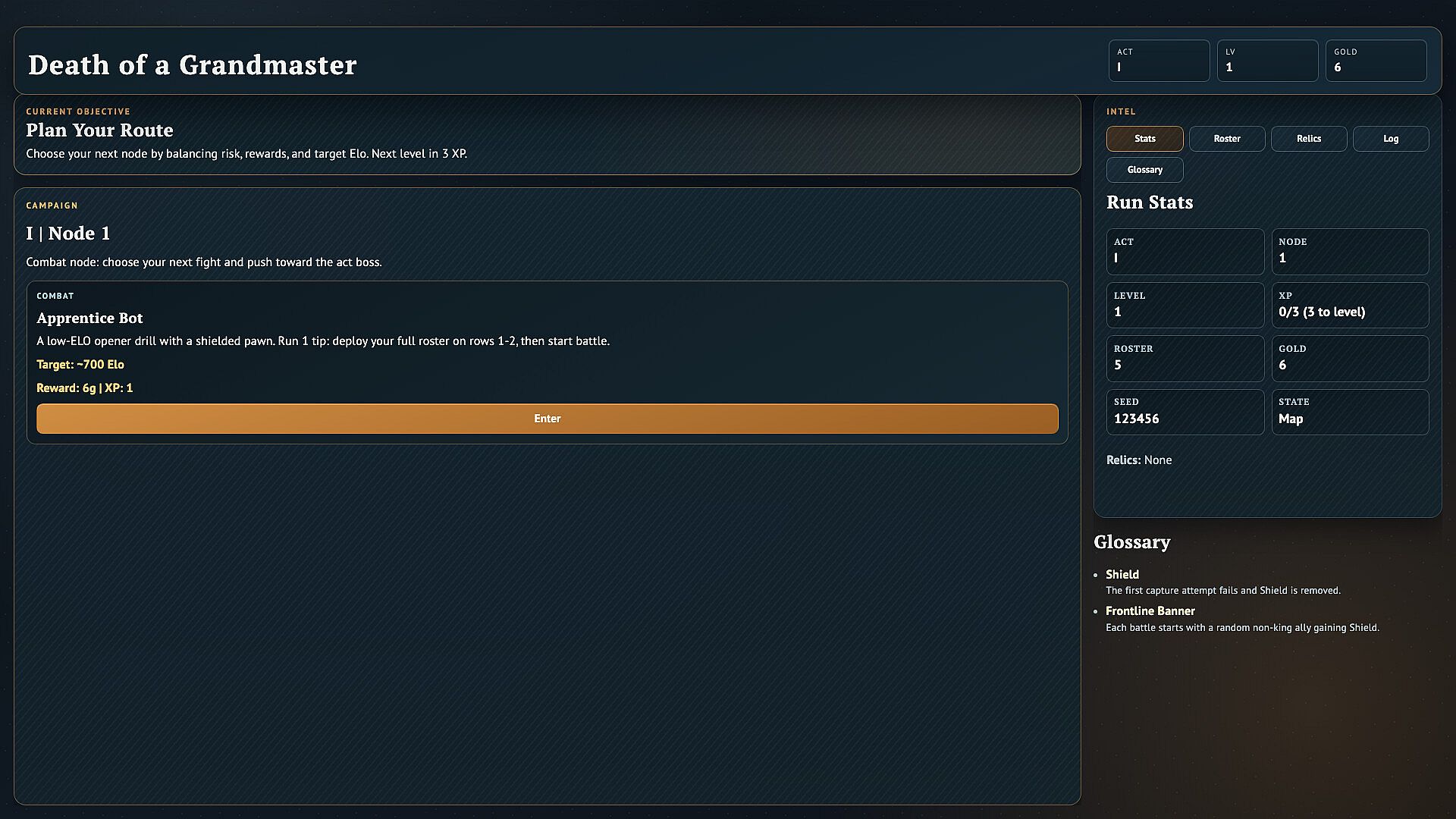Image resolution: width=1456 pixels, height=819 pixels.
Task: Show the Log tab
Action: pyautogui.click(x=1390, y=139)
